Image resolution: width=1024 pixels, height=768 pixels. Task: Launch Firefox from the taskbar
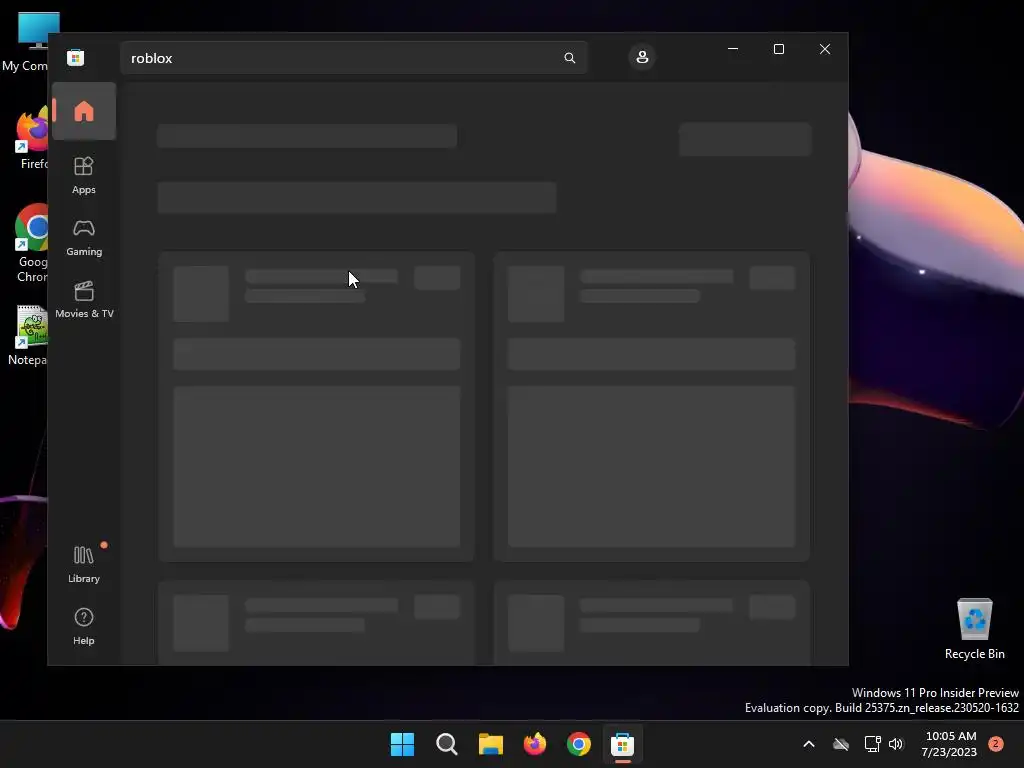[x=535, y=744]
